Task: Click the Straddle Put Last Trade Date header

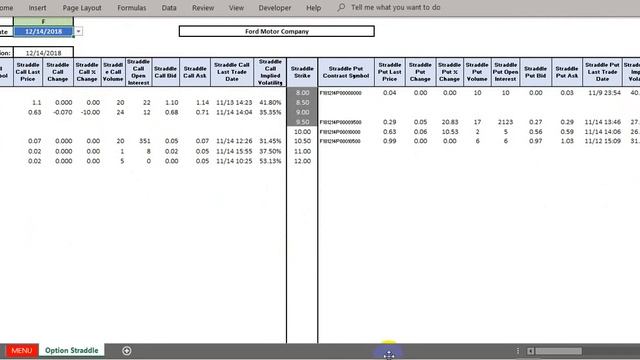Action: click(x=602, y=72)
